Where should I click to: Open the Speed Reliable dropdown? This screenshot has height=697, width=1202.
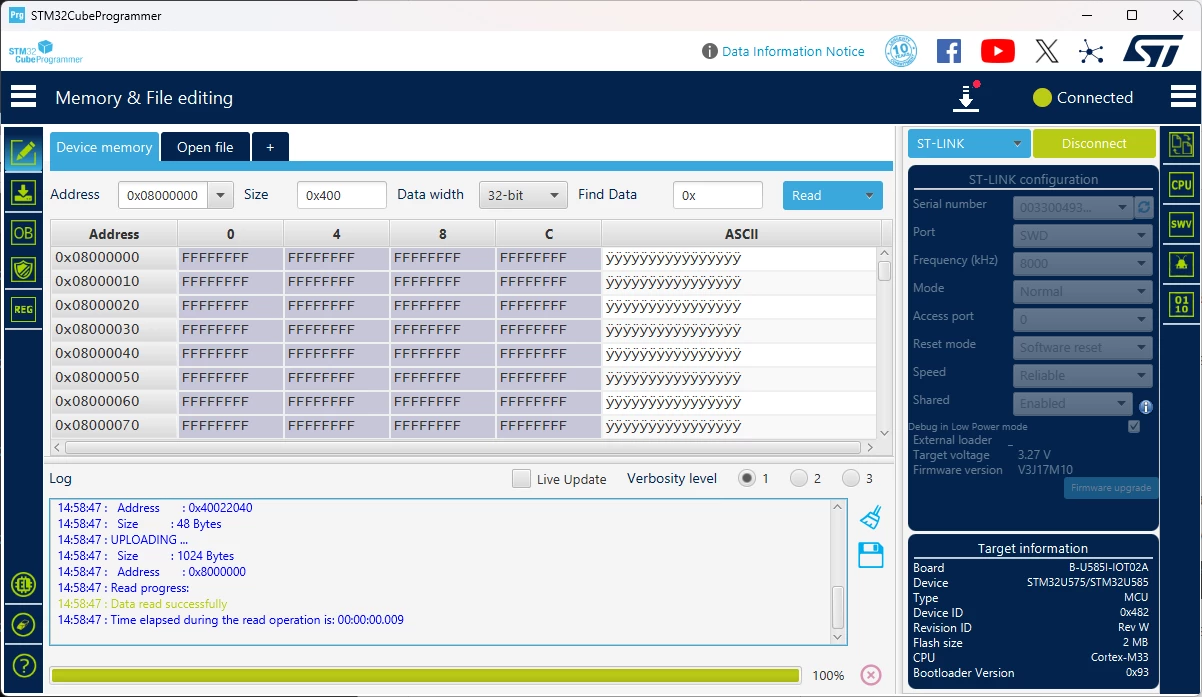coord(1083,376)
